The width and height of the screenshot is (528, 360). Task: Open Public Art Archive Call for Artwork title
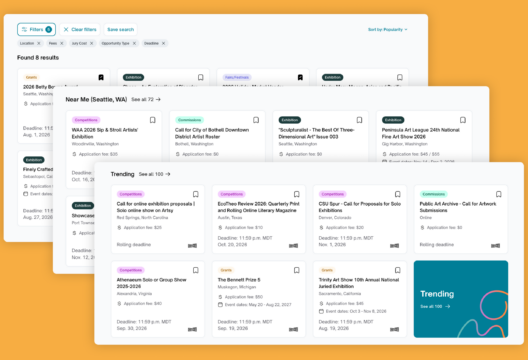(x=458, y=207)
